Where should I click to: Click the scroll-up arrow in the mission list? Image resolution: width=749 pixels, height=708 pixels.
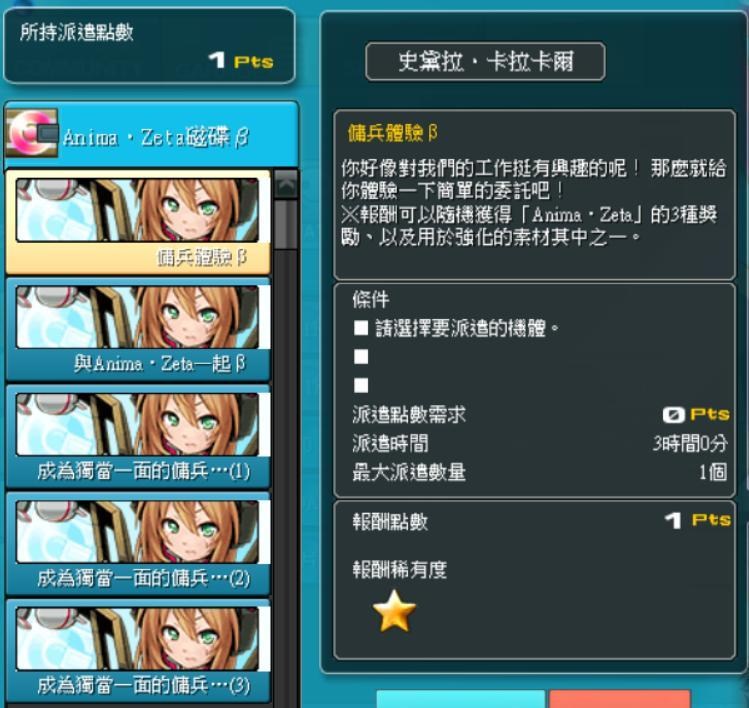pos(286,184)
